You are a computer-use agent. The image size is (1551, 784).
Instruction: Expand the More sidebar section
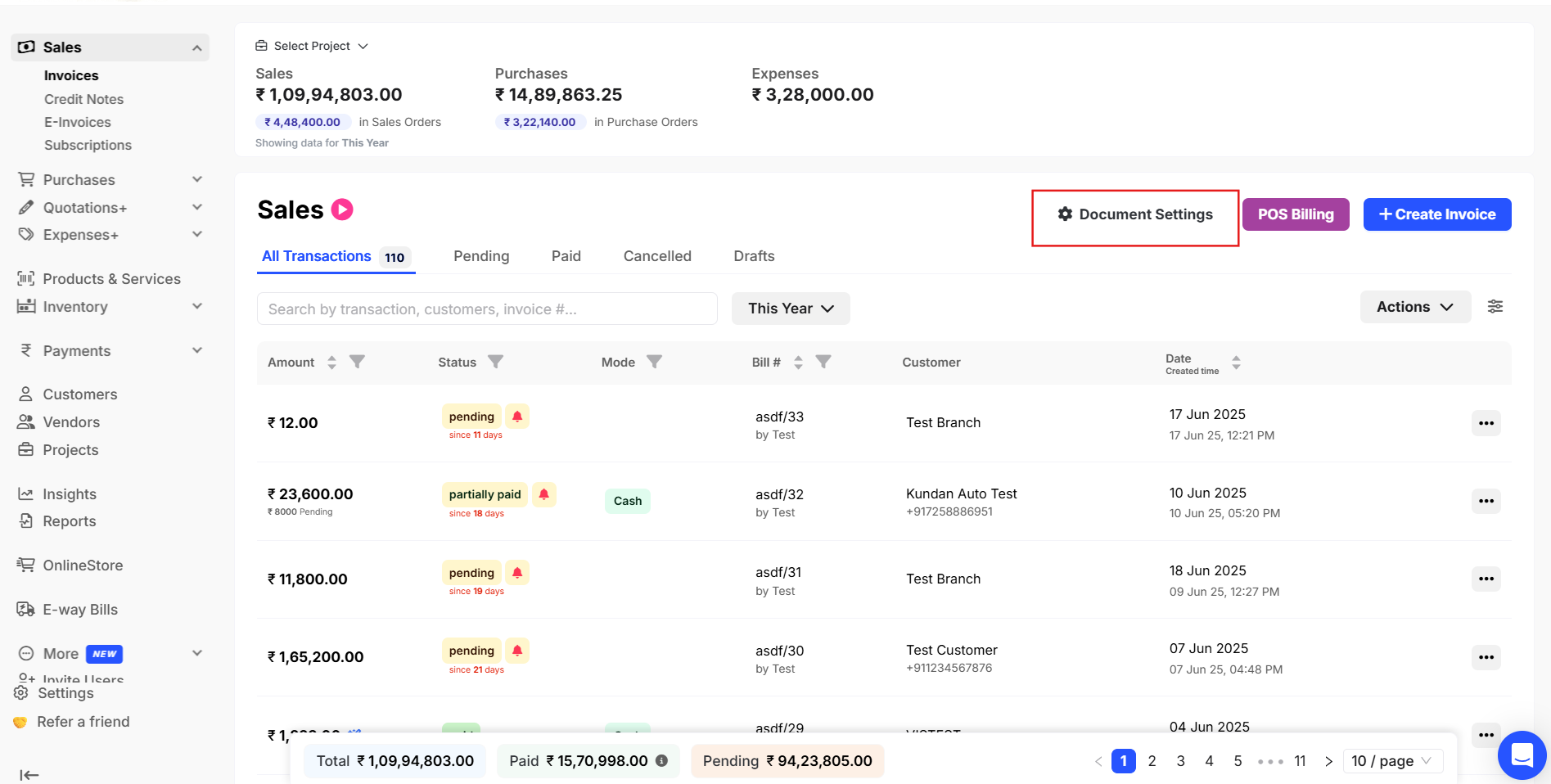point(196,653)
